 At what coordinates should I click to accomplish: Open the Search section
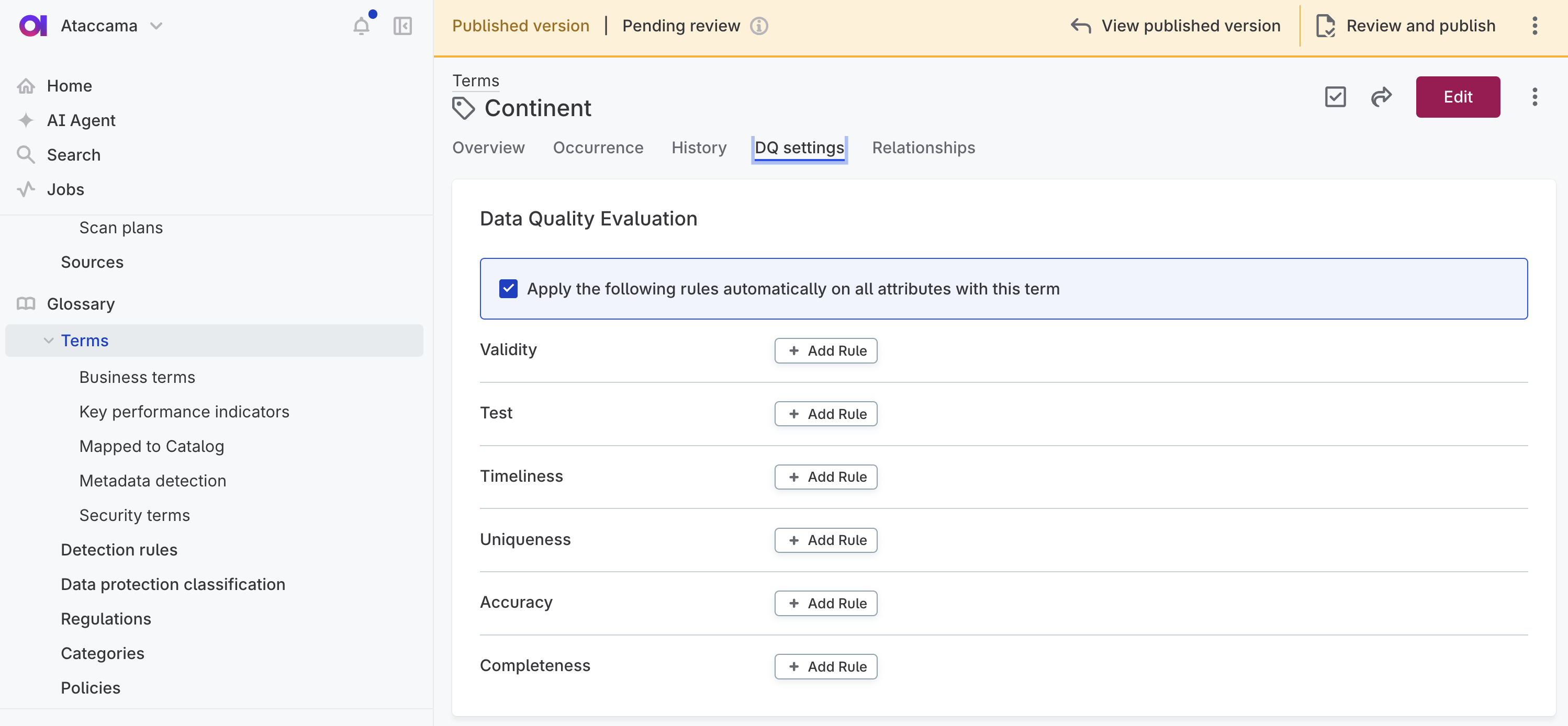(74, 155)
